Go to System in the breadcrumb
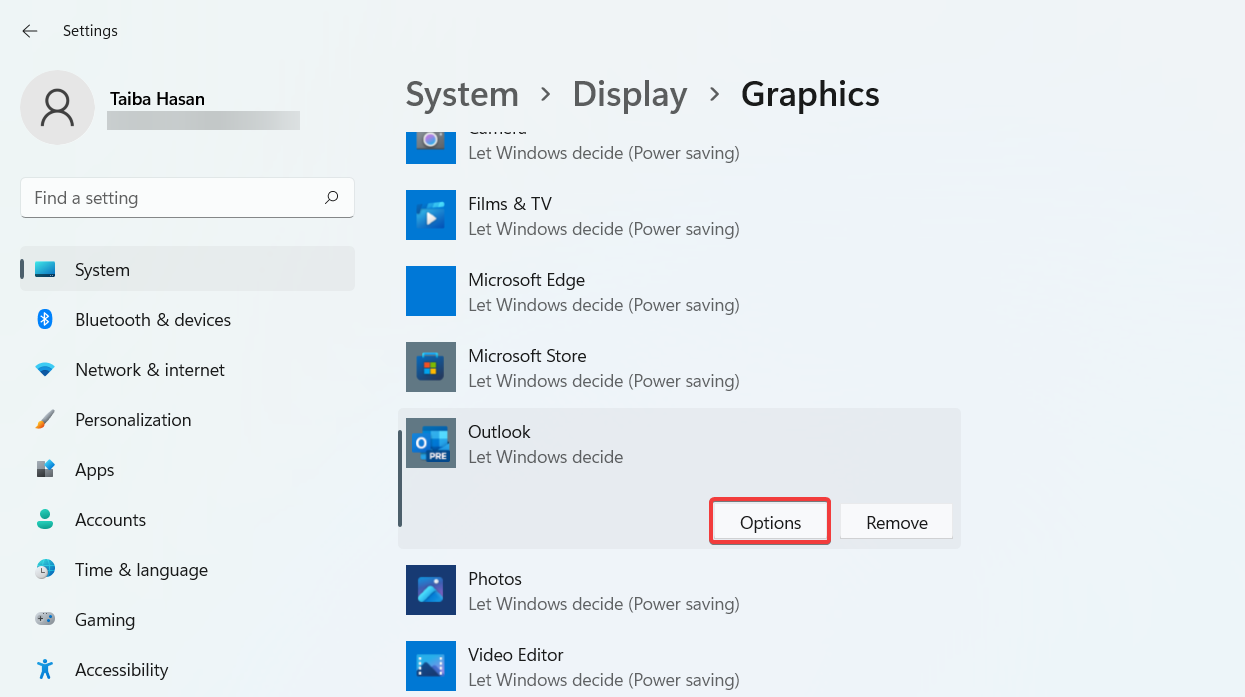The width and height of the screenshot is (1245, 697). click(x=462, y=94)
